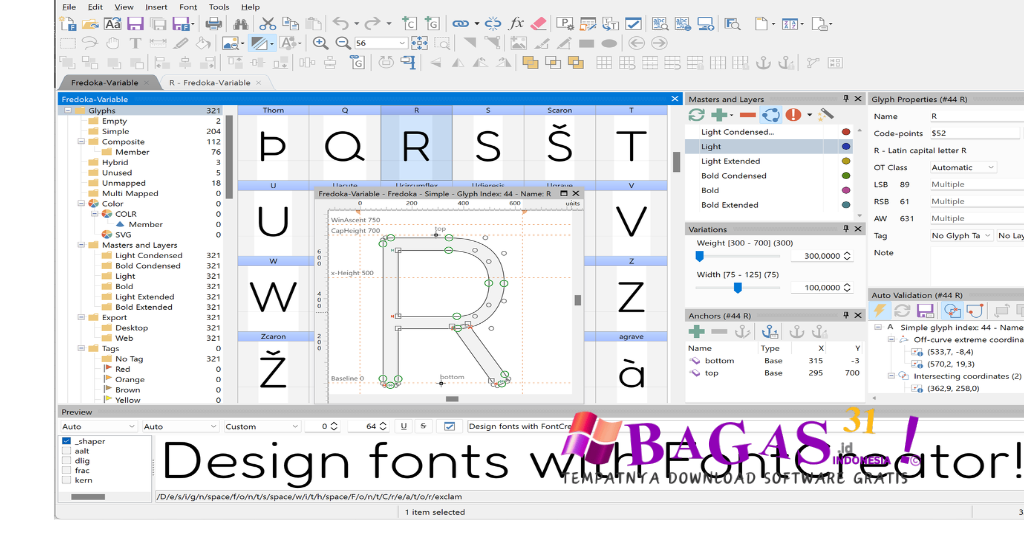Click red Remove master minus icon
This screenshot has width=1024, height=538.
tap(748, 115)
